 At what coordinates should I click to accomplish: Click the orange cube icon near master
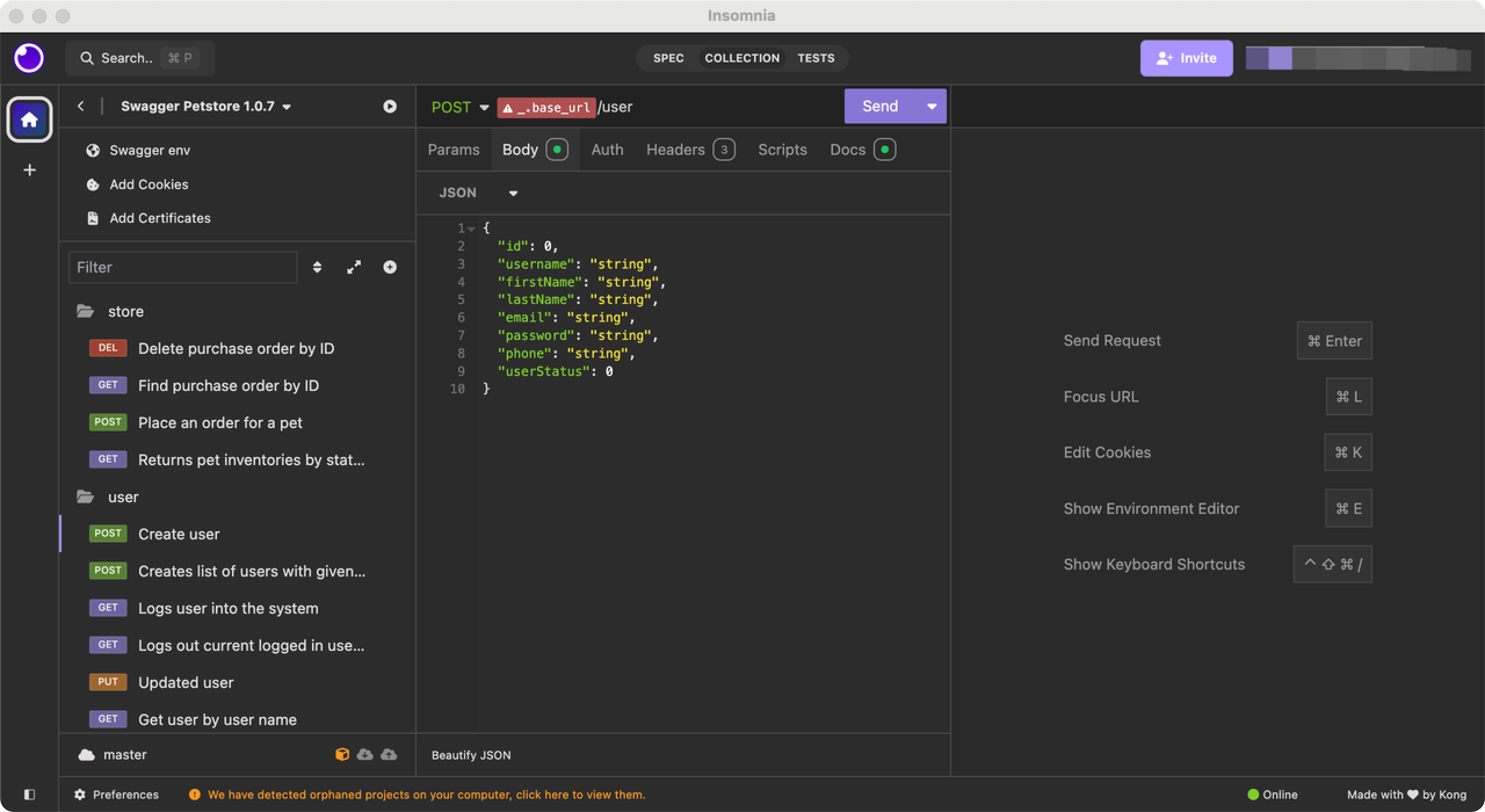click(342, 754)
